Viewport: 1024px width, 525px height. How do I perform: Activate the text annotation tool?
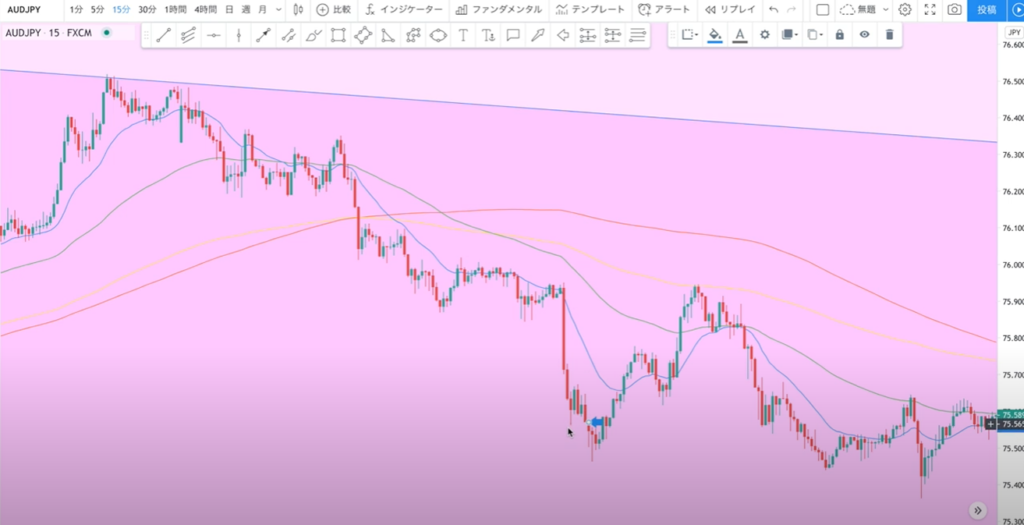pos(463,35)
